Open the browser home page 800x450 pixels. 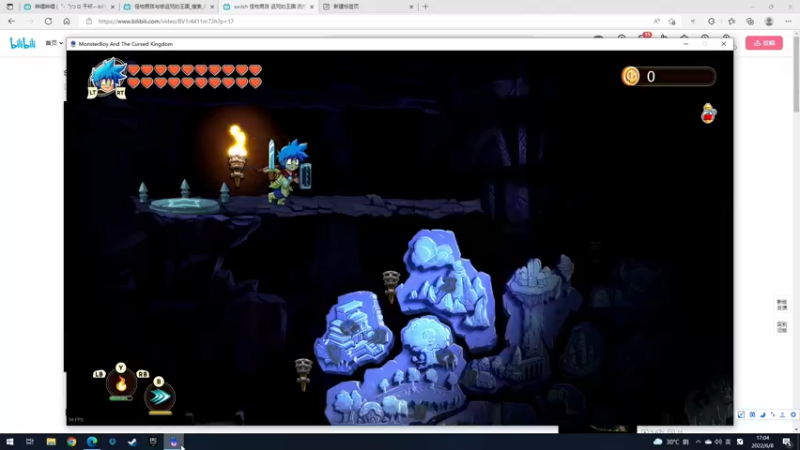(66, 21)
